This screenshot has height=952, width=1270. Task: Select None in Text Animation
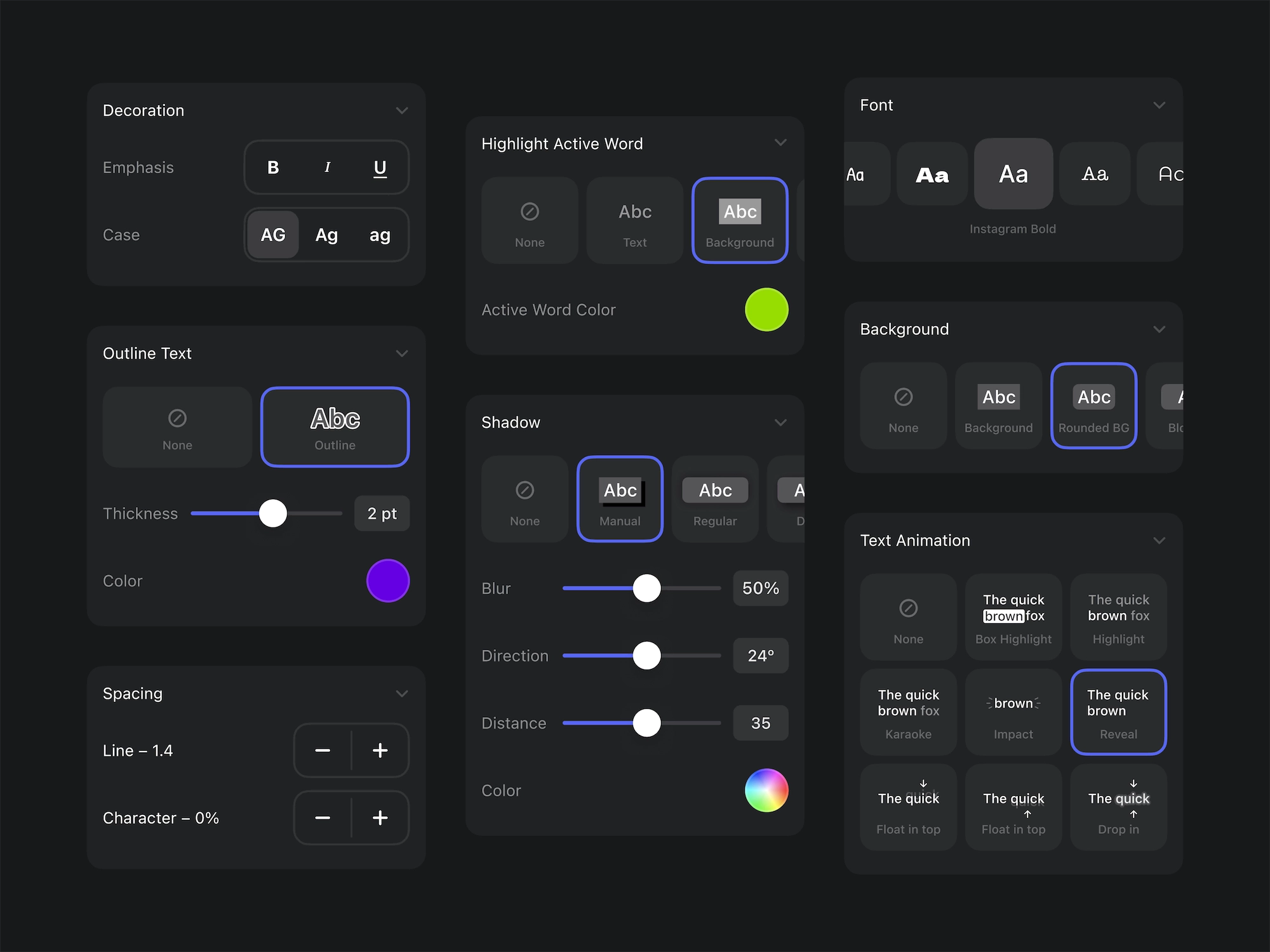point(908,617)
